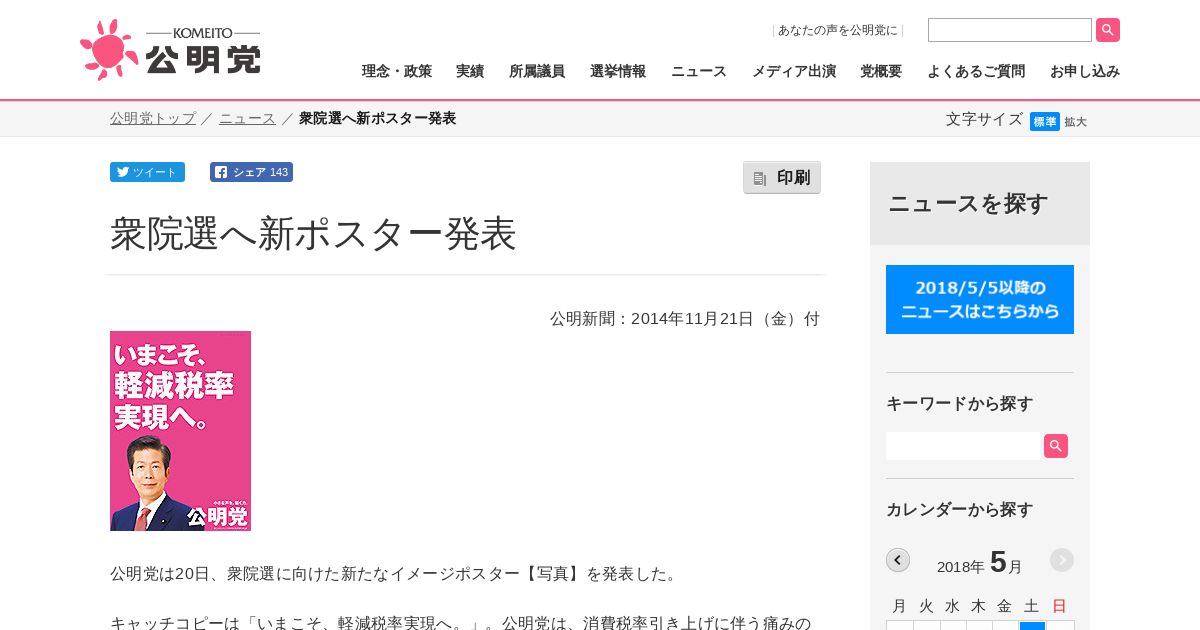Image resolution: width=1200 pixels, height=630 pixels.
Task: Click the Twitter ツイート button
Action: [x=147, y=172]
